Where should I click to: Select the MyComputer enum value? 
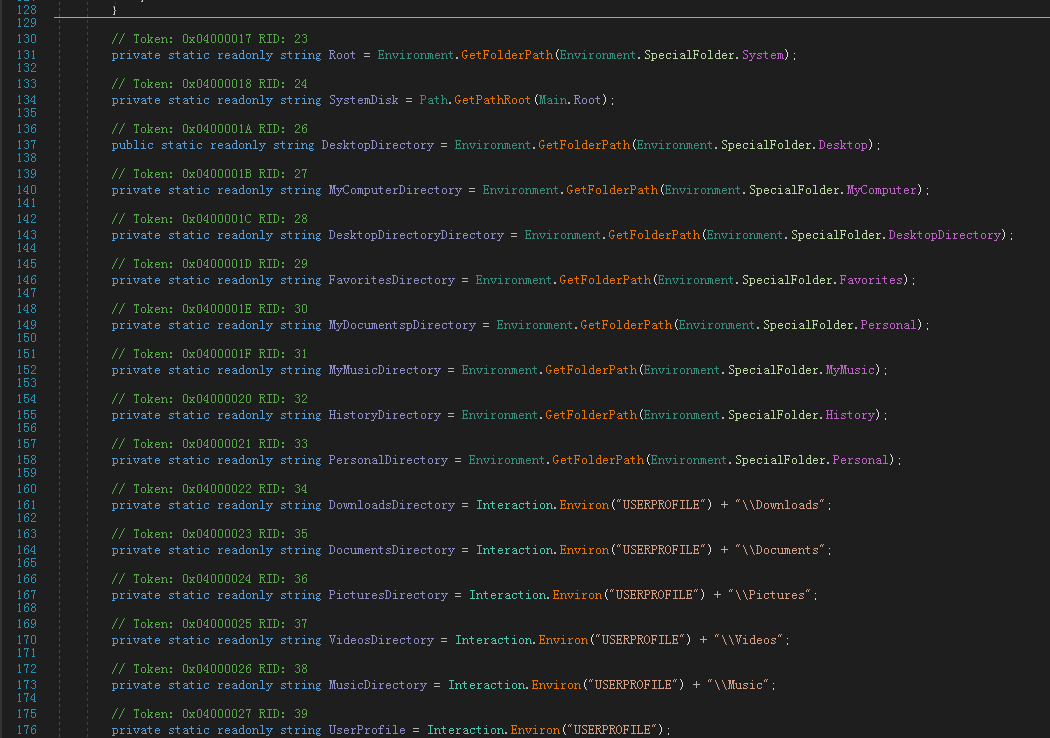881,190
